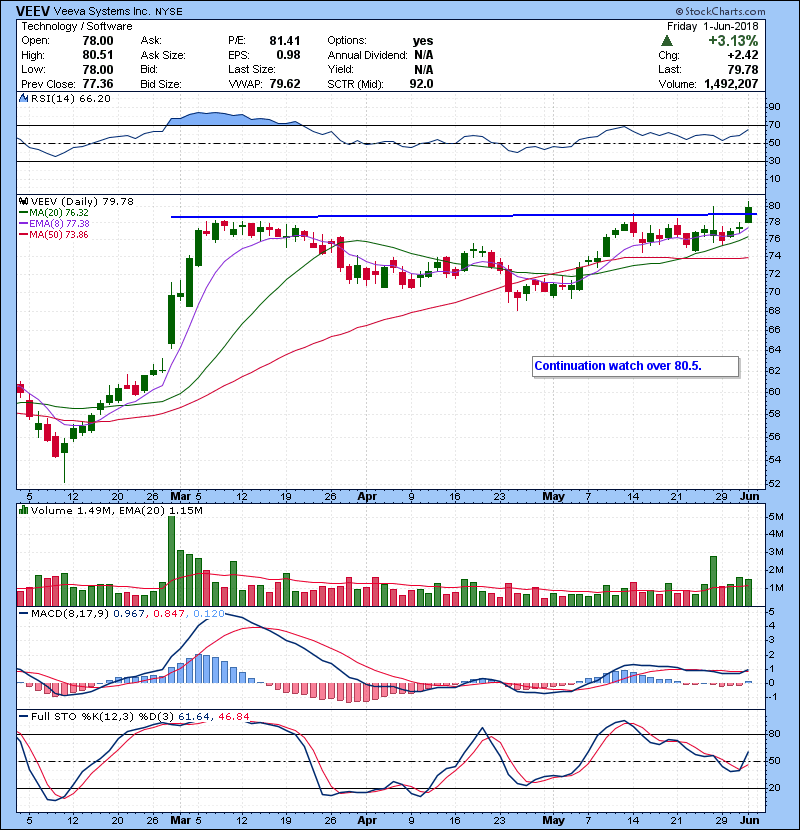The height and width of the screenshot is (830, 800).
Task: Click the Continuation watch over 80.5 annotation
Action: [635, 366]
